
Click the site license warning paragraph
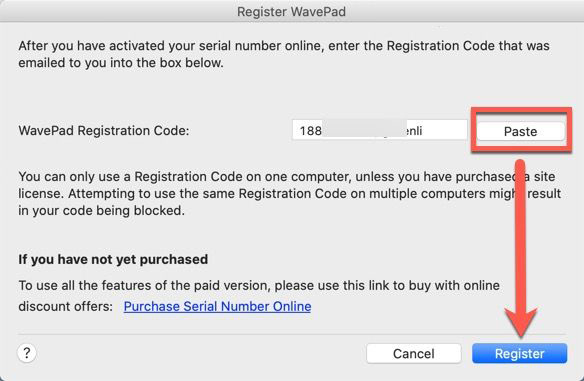click(289, 193)
